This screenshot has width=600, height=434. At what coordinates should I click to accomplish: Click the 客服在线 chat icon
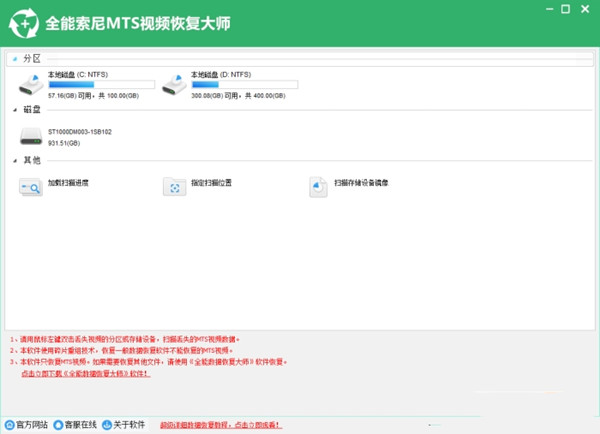(x=58, y=425)
